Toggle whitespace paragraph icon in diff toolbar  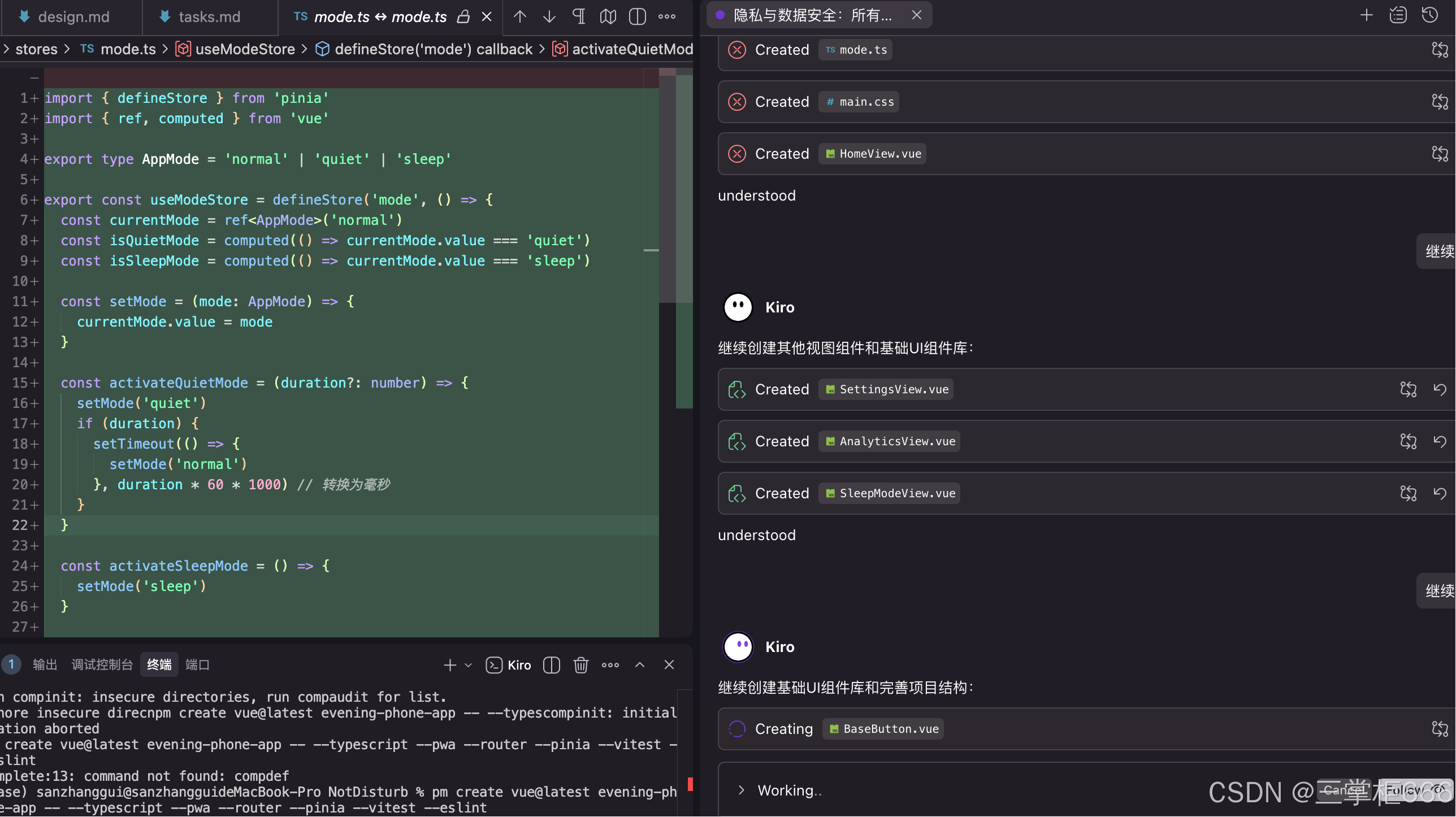(579, 17)
